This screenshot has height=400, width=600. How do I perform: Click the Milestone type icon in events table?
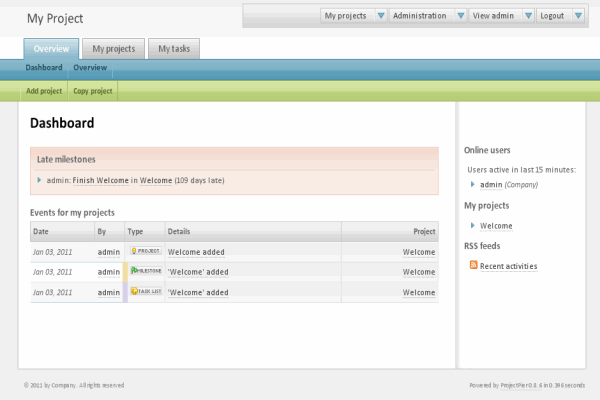click(145, 271)
